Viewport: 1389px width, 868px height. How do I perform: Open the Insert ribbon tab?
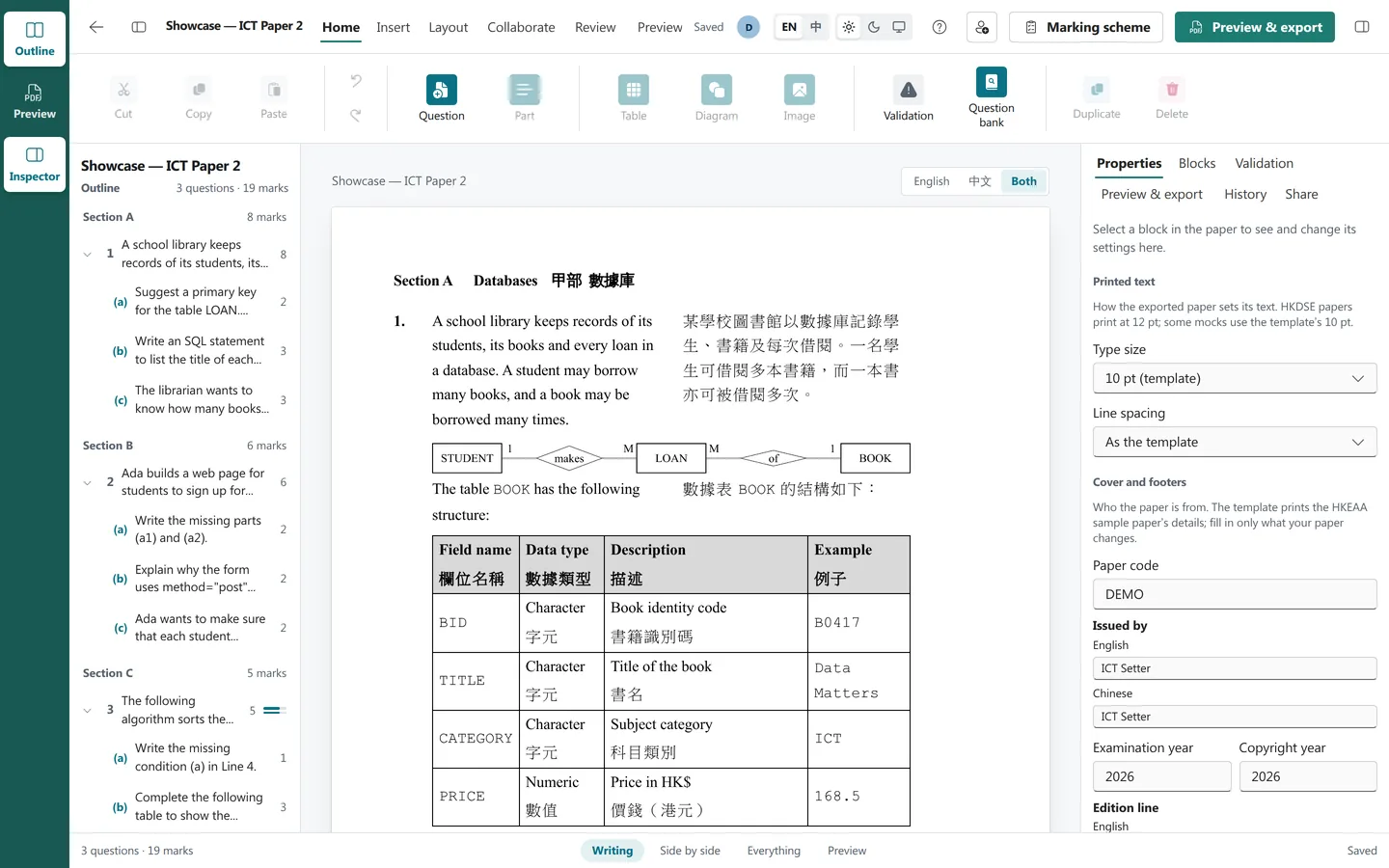coord(393,27)
